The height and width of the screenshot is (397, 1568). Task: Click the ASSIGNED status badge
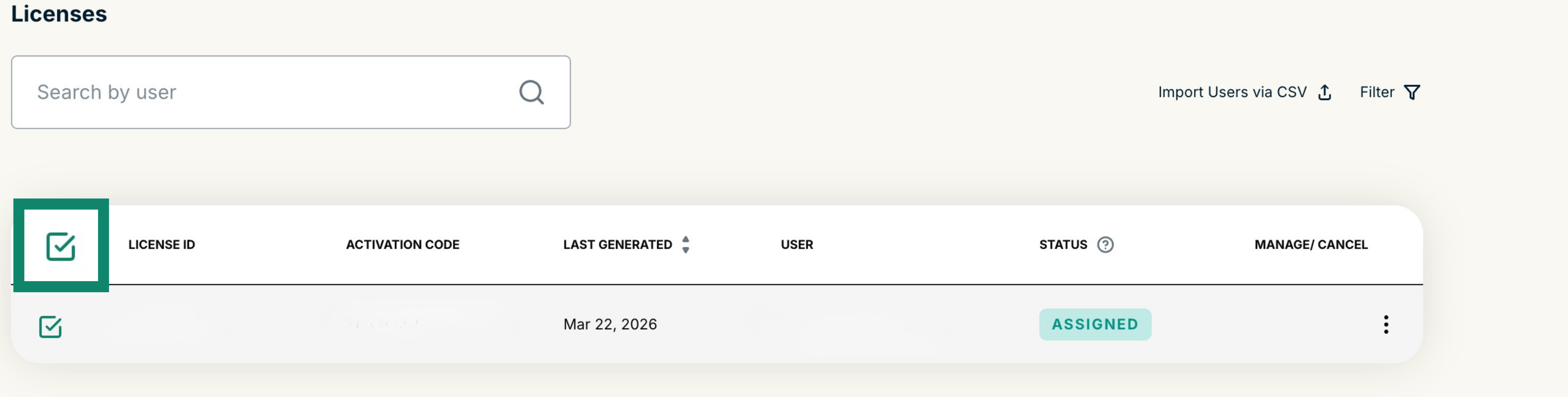pyautogui.click(x=1094, y=324)
